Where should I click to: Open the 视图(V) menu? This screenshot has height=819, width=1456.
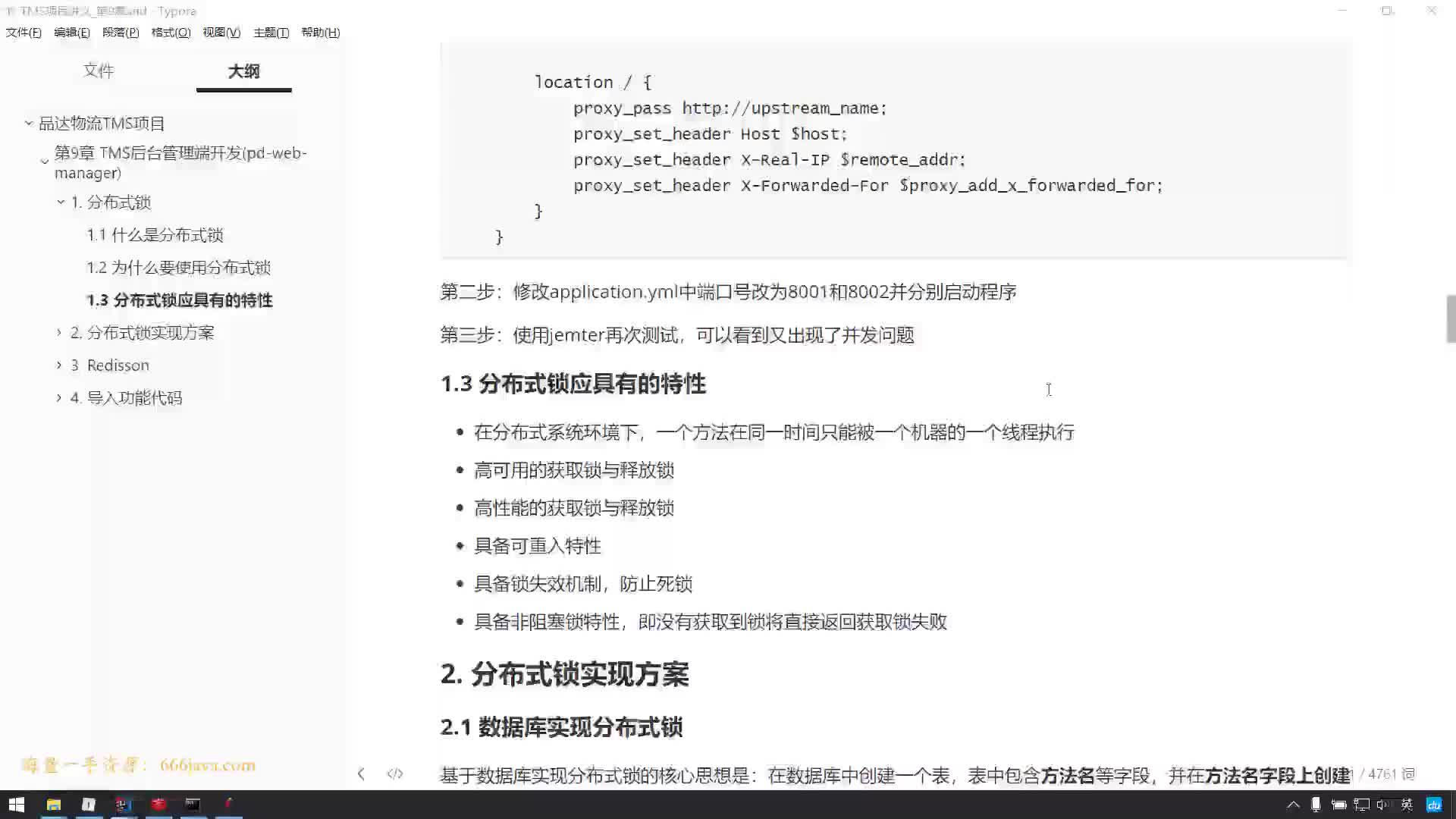(221, 33)
